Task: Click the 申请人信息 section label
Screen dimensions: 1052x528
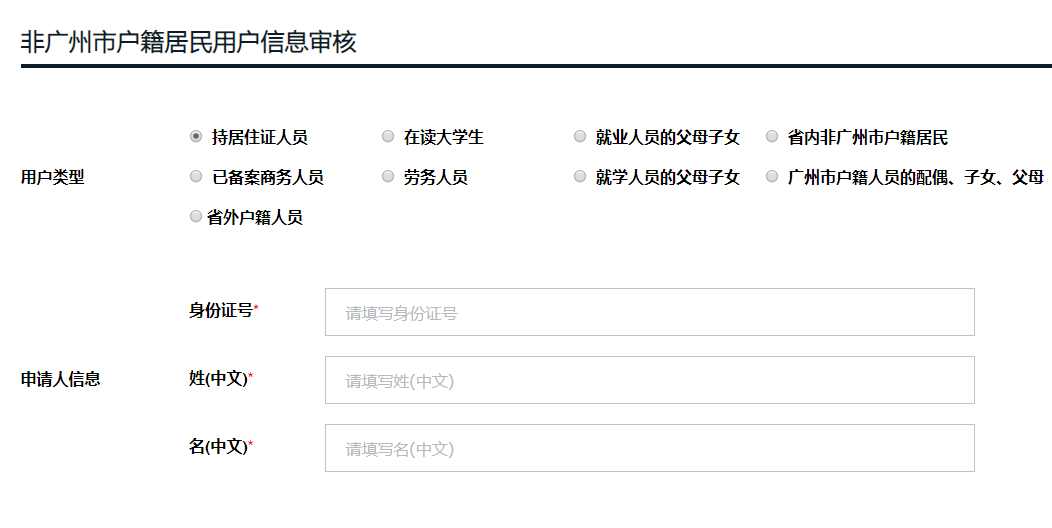Action: [60, 379]
